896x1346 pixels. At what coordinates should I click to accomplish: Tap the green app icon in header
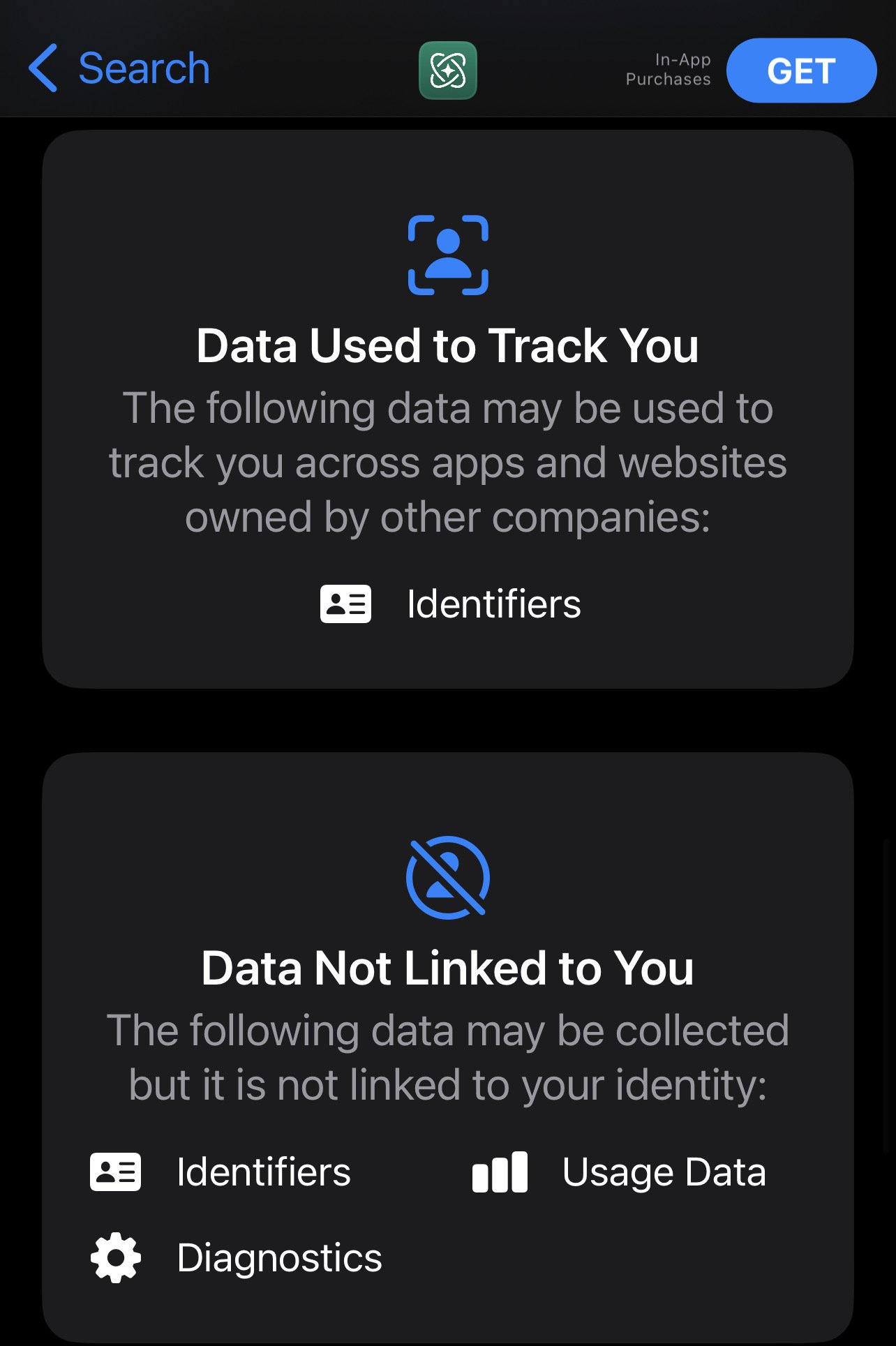click(x=448, y=70)
